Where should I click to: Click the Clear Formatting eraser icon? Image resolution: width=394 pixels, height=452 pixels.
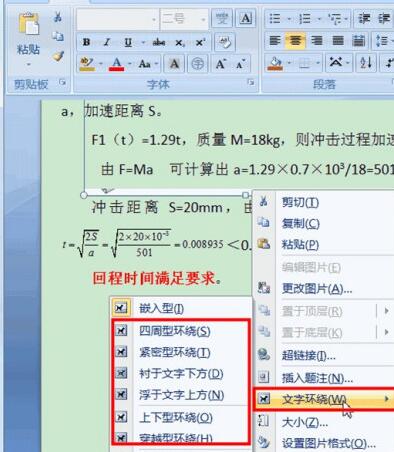225,42
